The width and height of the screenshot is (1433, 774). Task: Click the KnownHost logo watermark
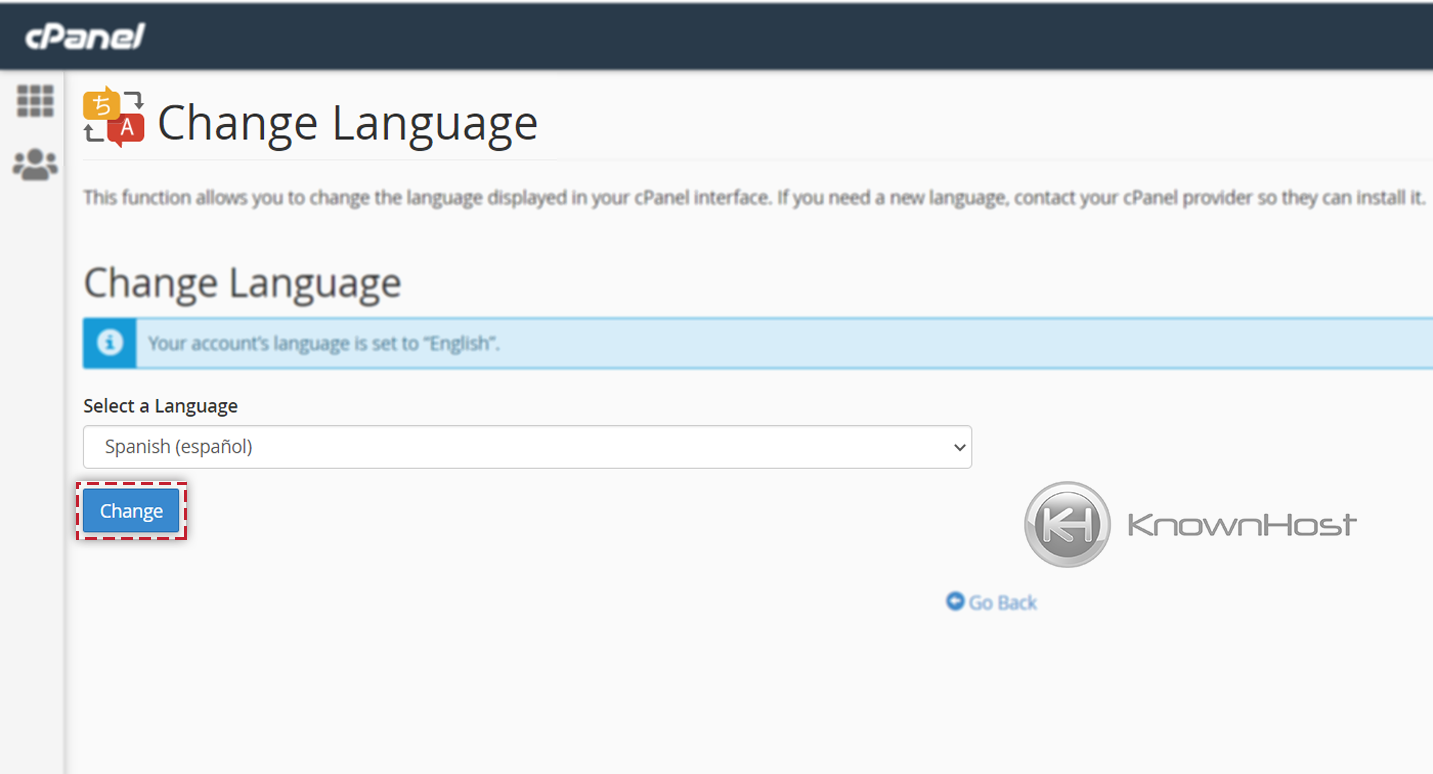tap(1190, 524)
